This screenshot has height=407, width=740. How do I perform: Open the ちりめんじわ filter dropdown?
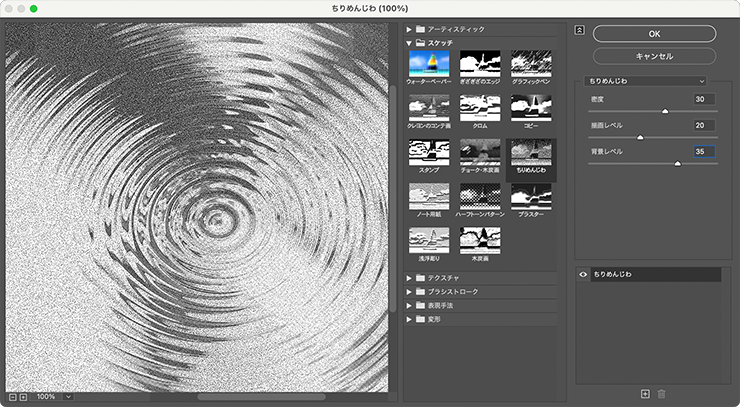point(645,80)
